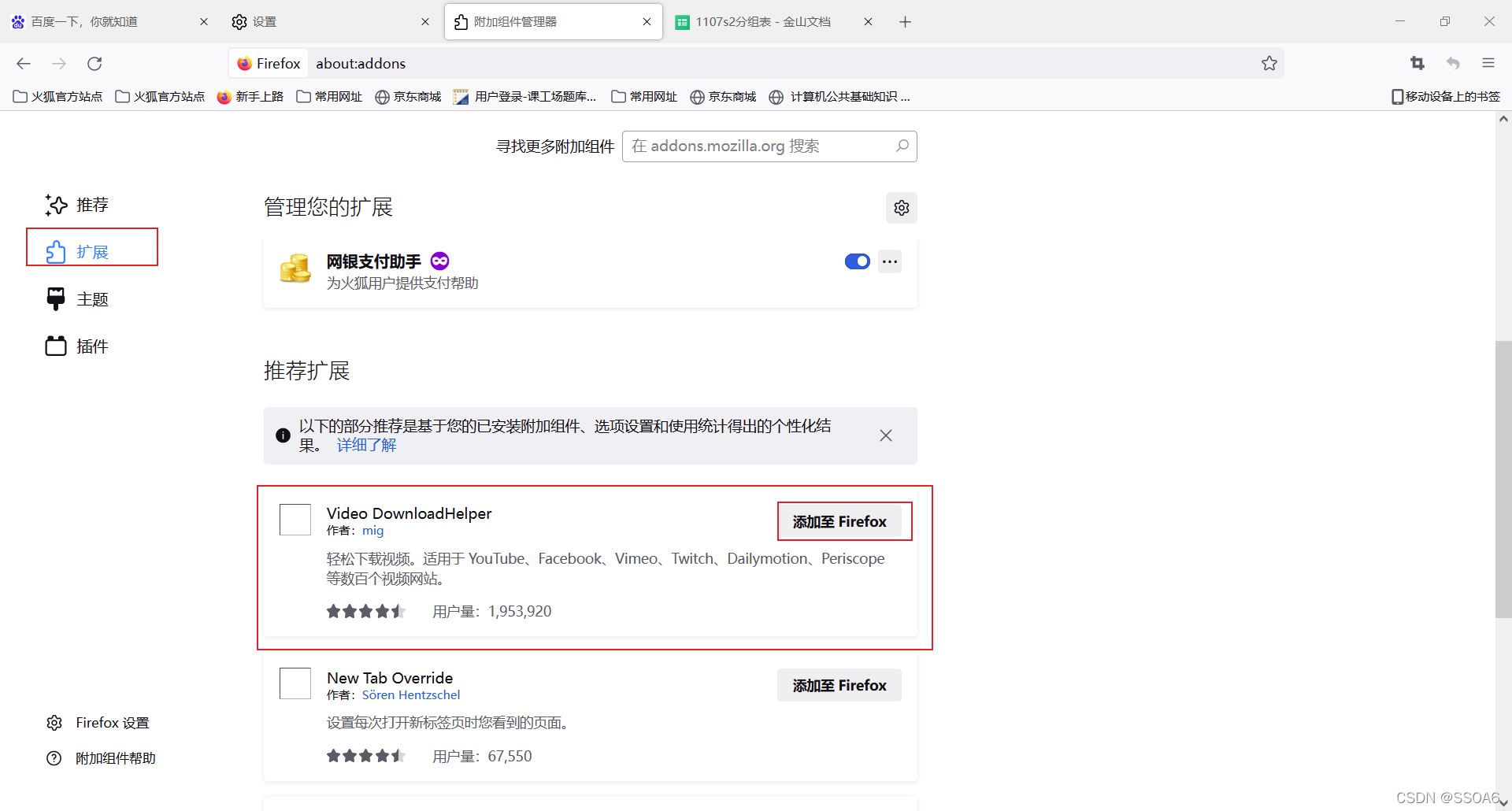Open the 用户登录-课工场题库 bookmark
This screenshot has width=1512, height=811.
(x=525, y=97)
